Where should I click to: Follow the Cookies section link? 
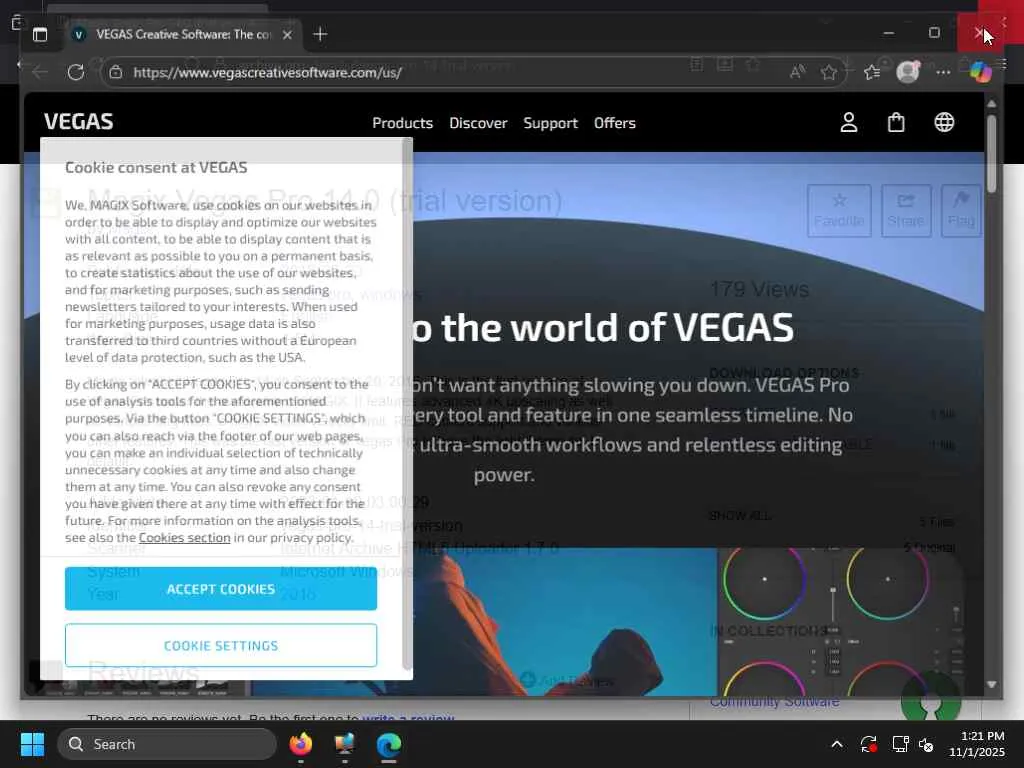[x=184, y=537]
